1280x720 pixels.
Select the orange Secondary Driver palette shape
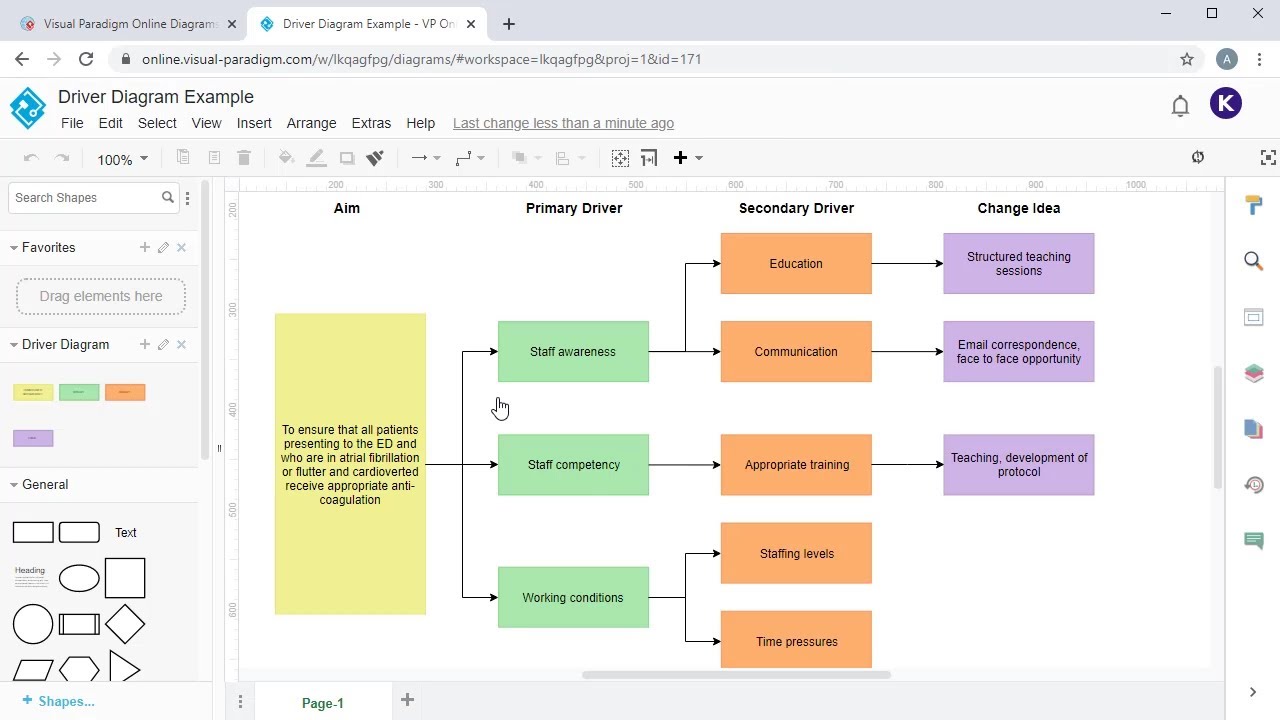[125, 392]
